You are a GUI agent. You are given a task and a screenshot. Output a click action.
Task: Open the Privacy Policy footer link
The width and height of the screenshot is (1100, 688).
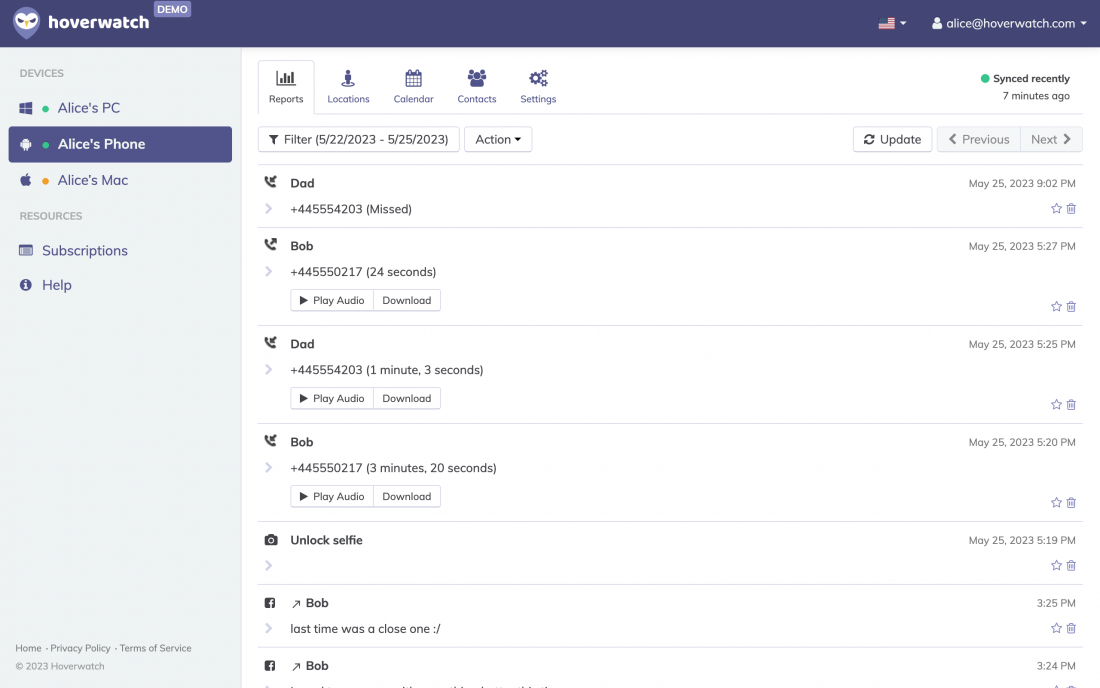tap(80, 648)
